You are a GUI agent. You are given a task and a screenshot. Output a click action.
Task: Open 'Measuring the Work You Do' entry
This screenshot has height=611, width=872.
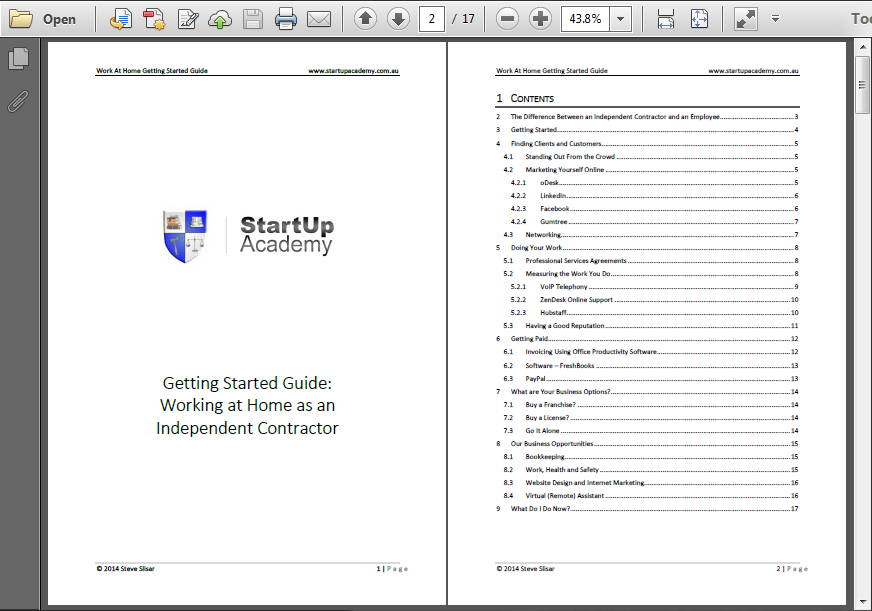click(x=651, y=274)
